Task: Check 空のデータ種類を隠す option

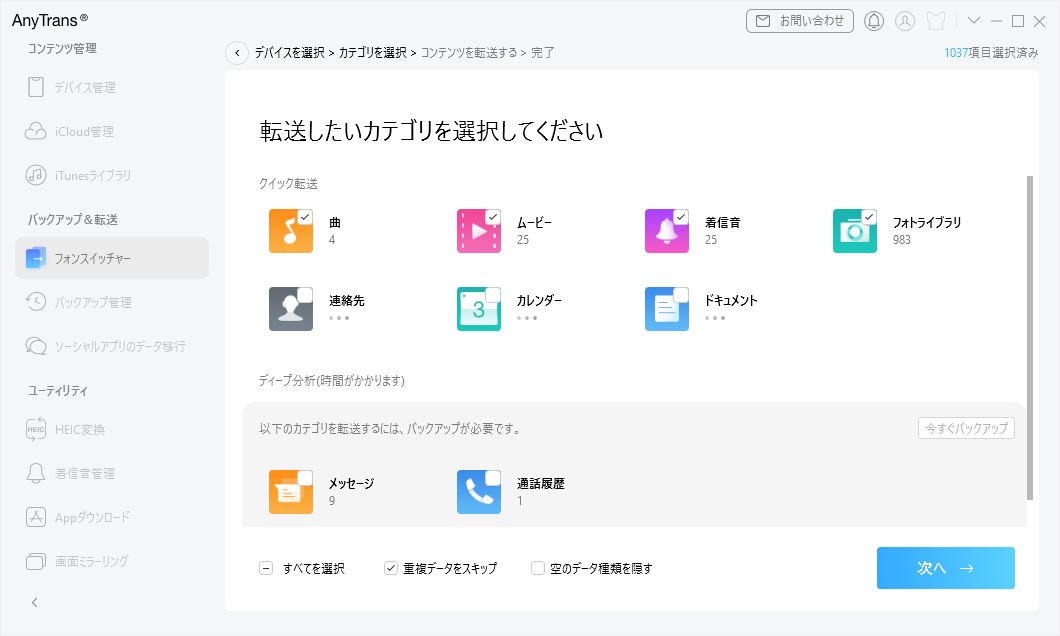Action: pos(538,568)
